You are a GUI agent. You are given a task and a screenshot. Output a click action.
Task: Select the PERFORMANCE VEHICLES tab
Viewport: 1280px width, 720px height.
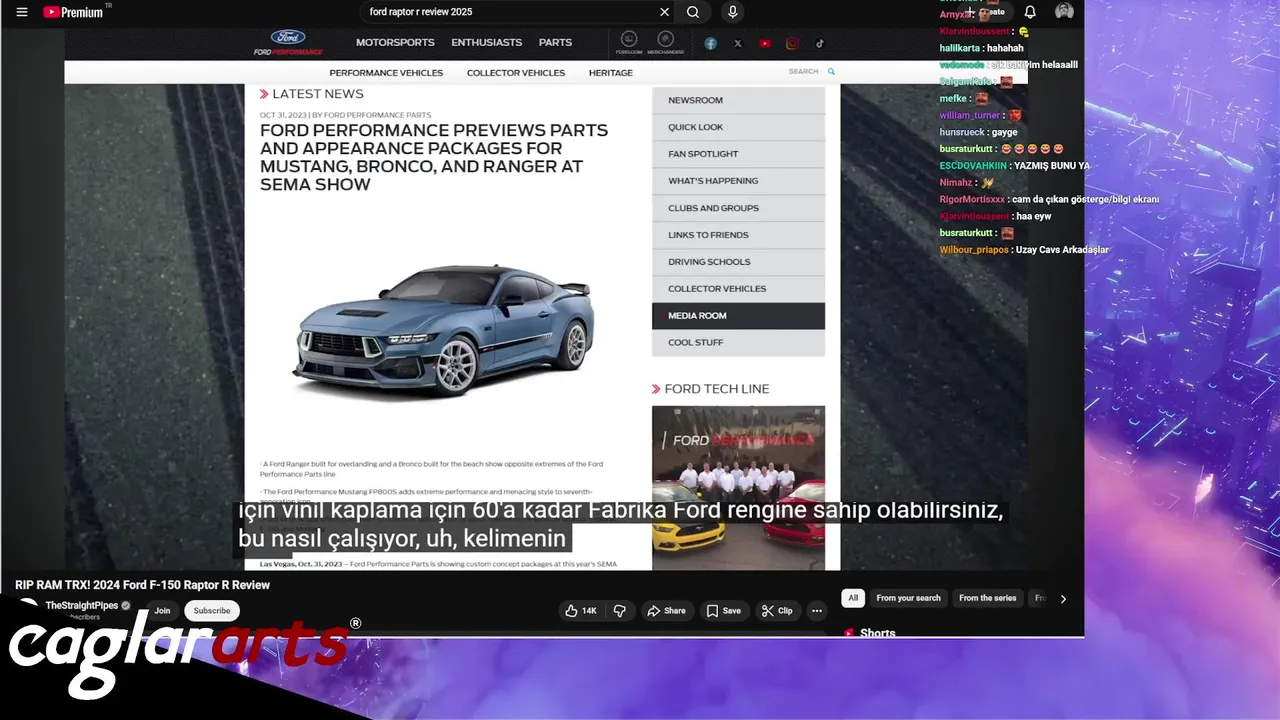tap(386, 73)
